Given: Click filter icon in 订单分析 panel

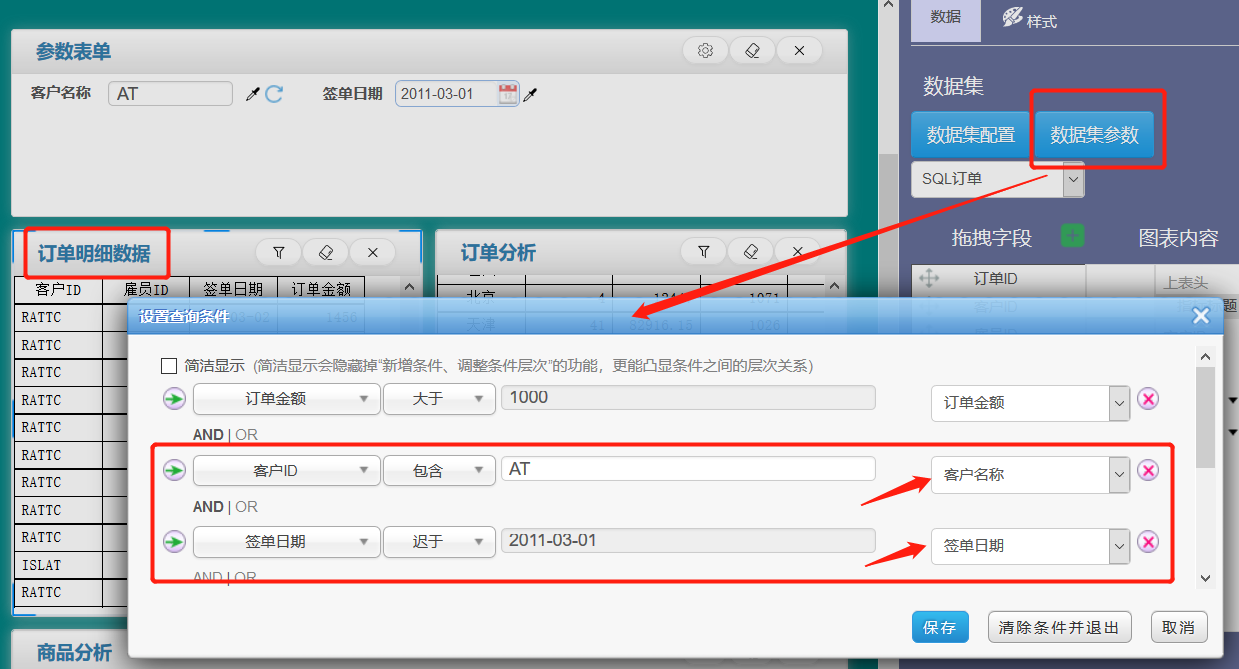Looking at the screenshot, I should tap(704, 252).
